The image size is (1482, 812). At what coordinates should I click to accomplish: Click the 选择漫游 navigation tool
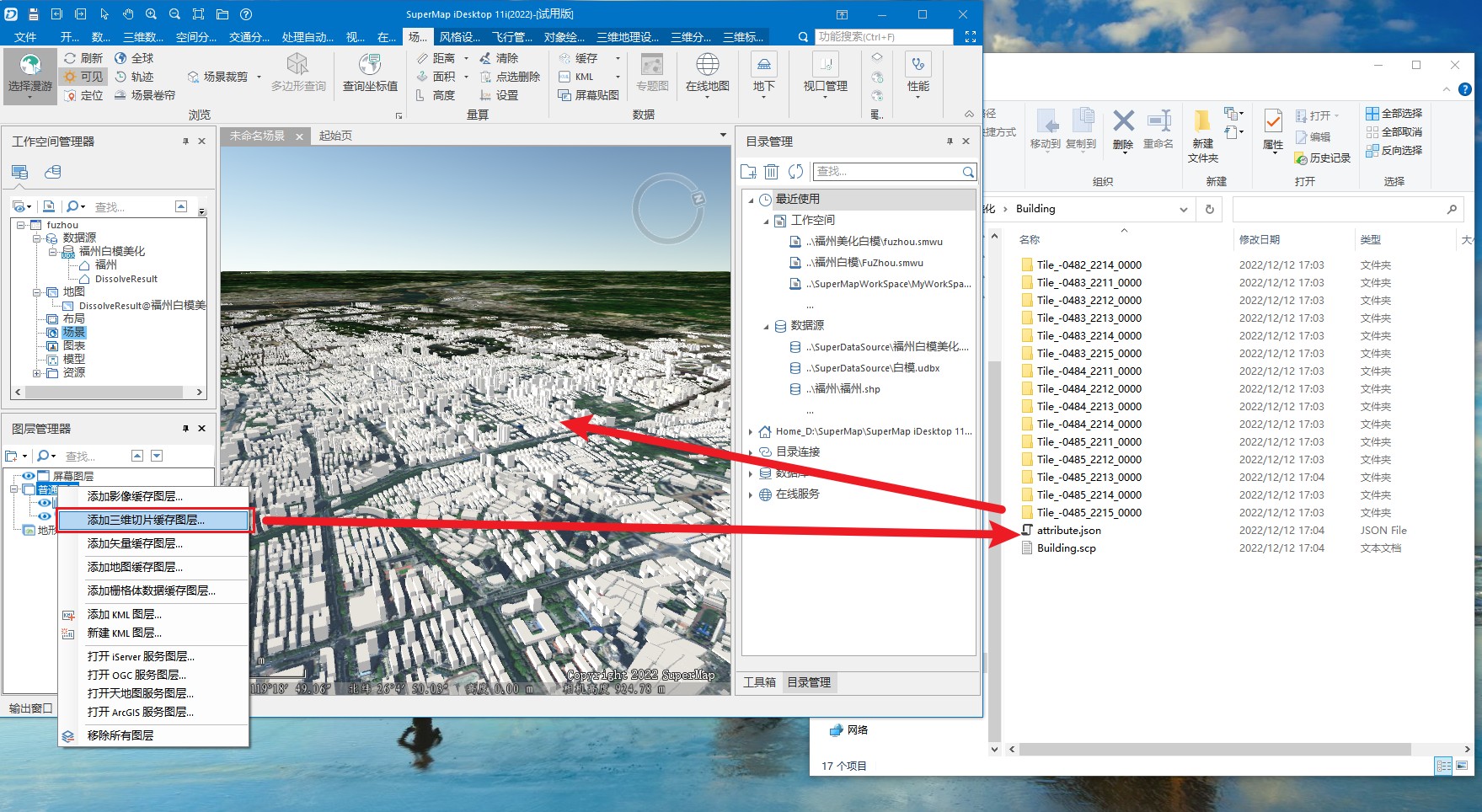(30, 76)
